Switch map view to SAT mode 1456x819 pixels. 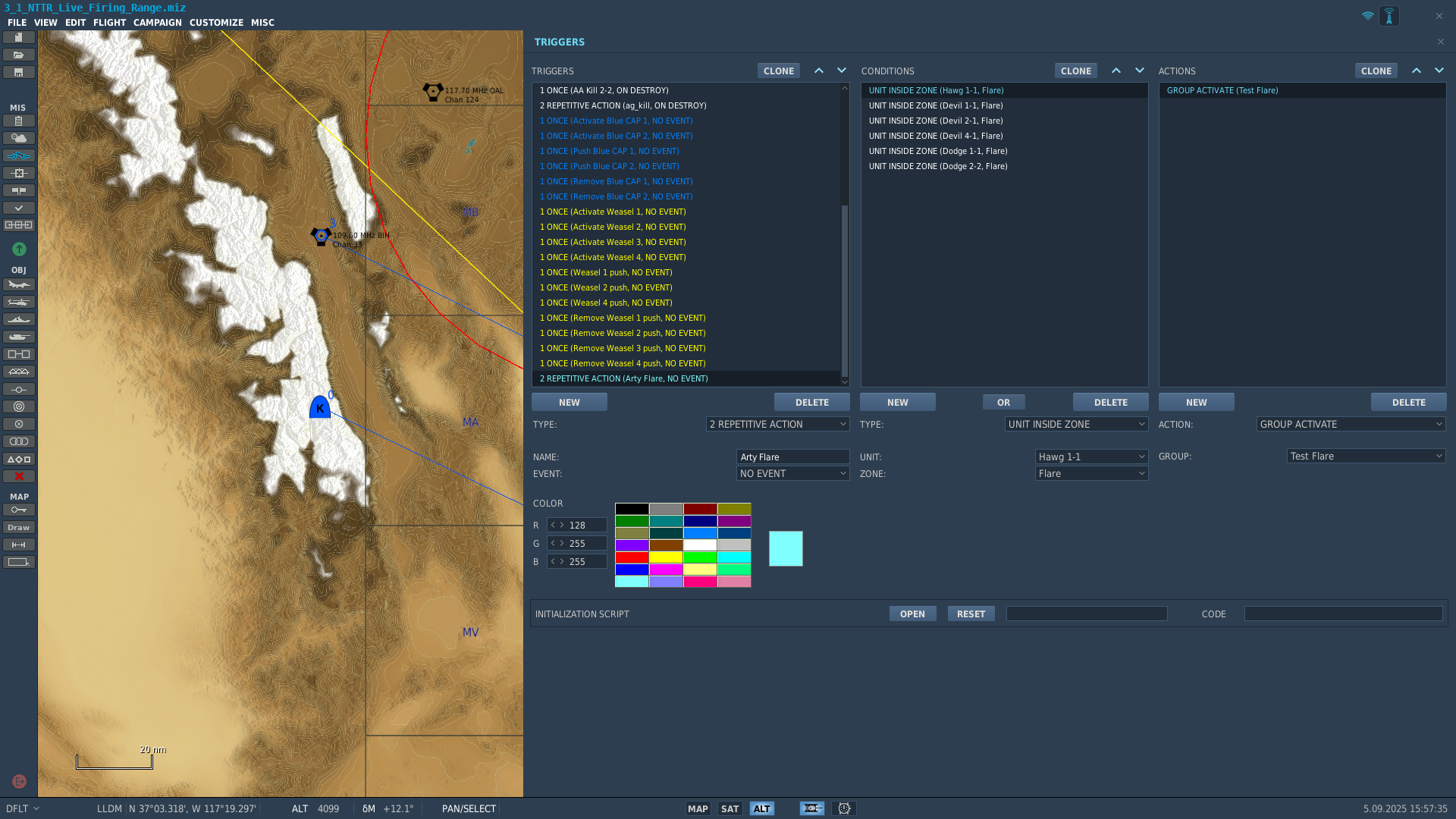(x=730, y=808)
